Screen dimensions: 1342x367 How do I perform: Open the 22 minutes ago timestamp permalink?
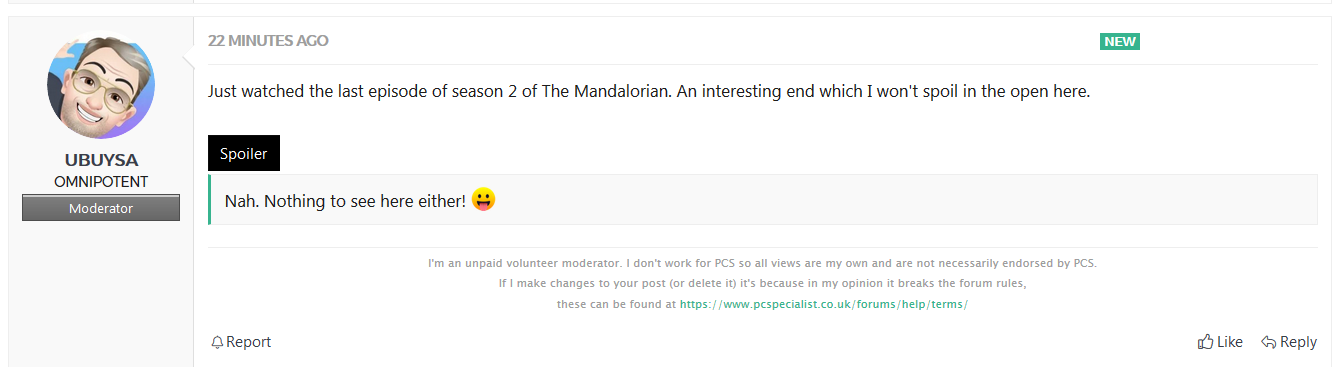tap(268, 41)
